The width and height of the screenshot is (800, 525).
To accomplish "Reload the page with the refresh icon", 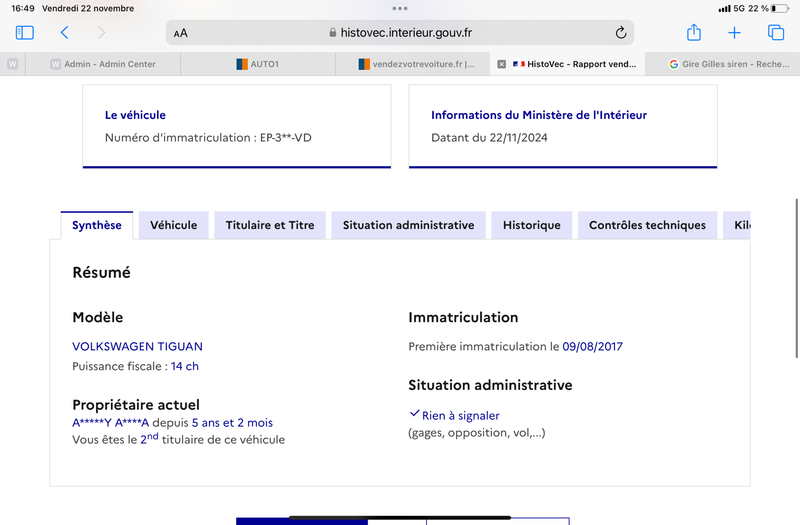I will [x=620, y=33].
